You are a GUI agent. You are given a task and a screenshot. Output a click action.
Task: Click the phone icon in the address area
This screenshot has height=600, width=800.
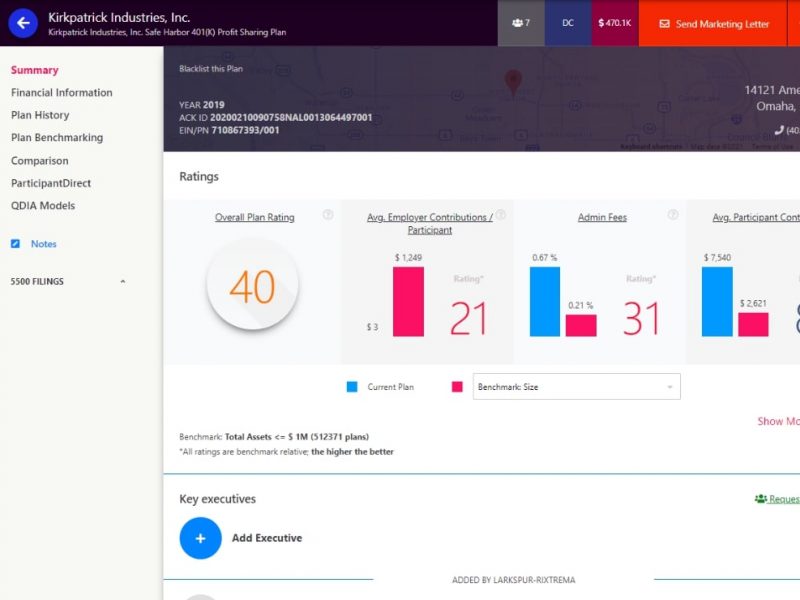point(780,130)
